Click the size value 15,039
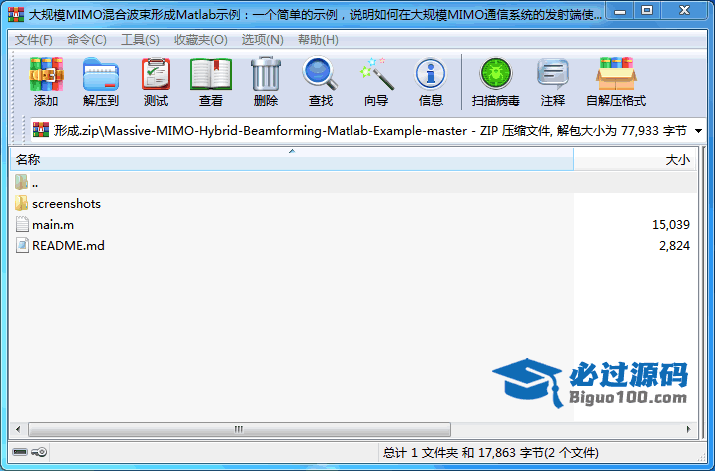 tap(671, 224)
